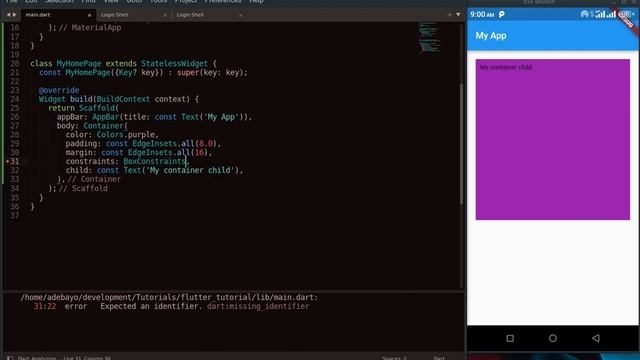
Task: Click 'dart:missing_identifier' error code
Action: pyautogui.click(x=258, y=306)
